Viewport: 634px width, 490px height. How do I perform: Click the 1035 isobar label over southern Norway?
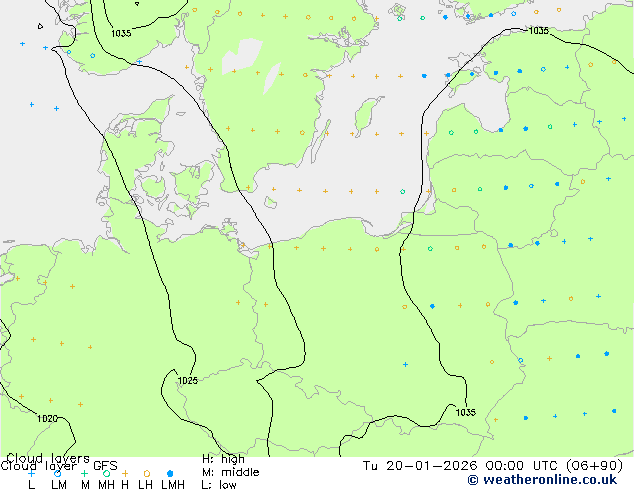coord(121,34)
